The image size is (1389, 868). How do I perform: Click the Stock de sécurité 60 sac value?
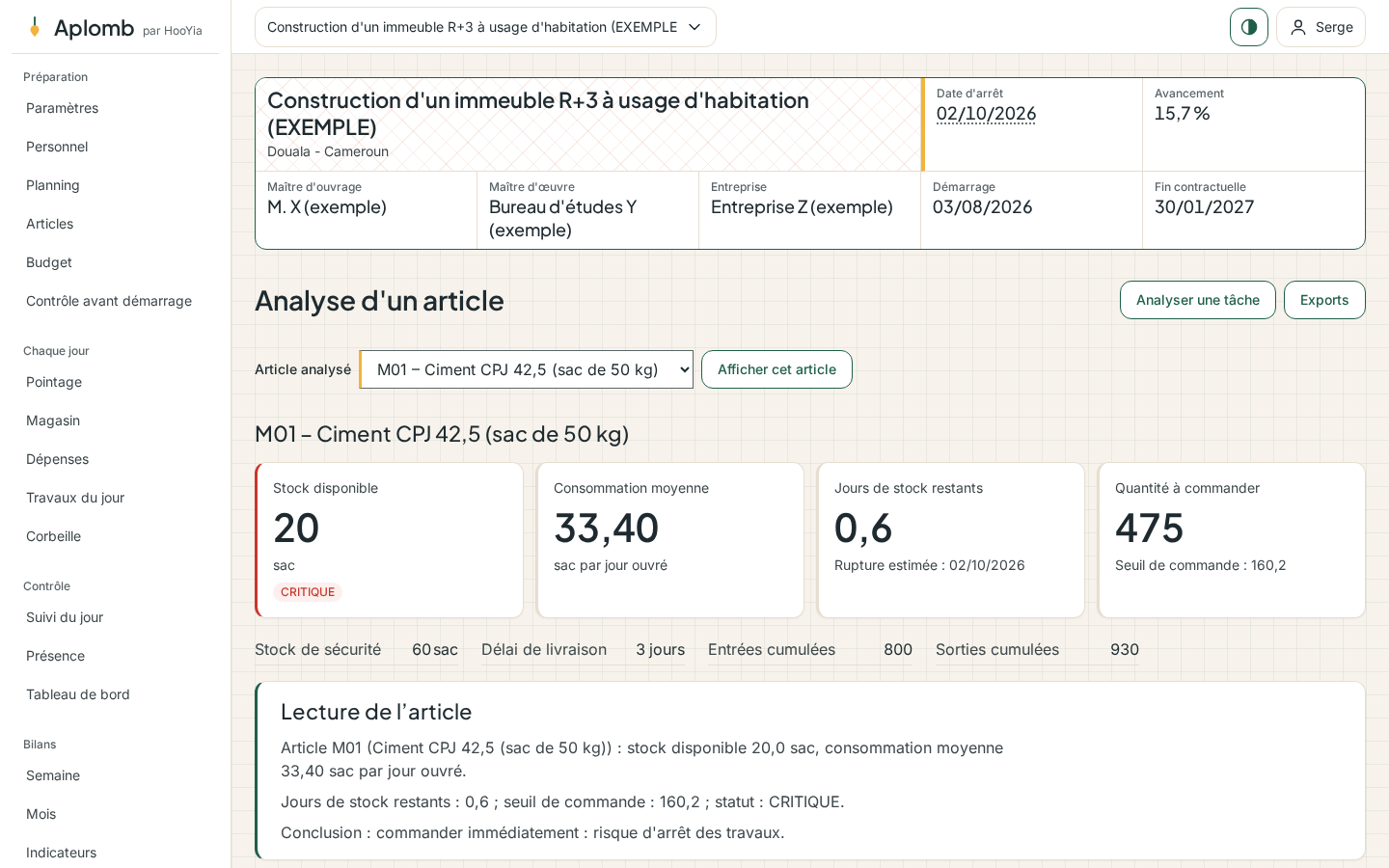click(x=435, y=650)
